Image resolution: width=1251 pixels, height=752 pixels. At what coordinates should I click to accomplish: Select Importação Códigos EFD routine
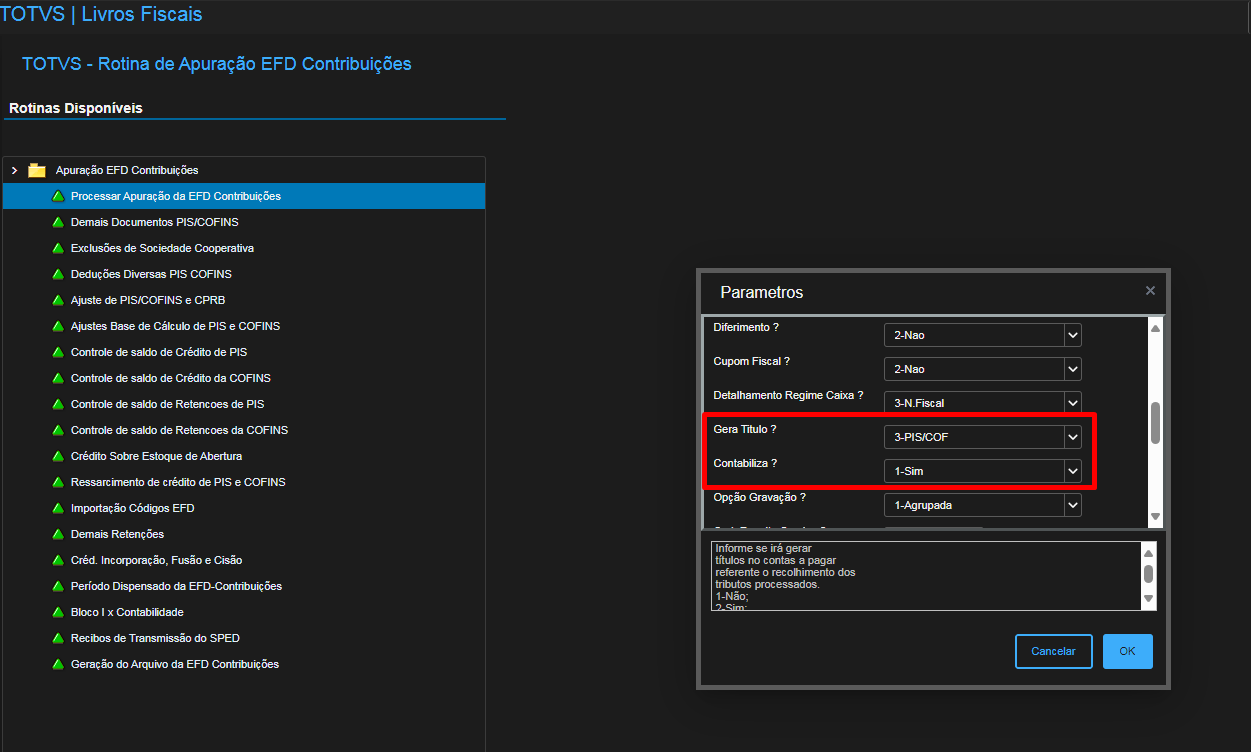[x=244, y=508]
